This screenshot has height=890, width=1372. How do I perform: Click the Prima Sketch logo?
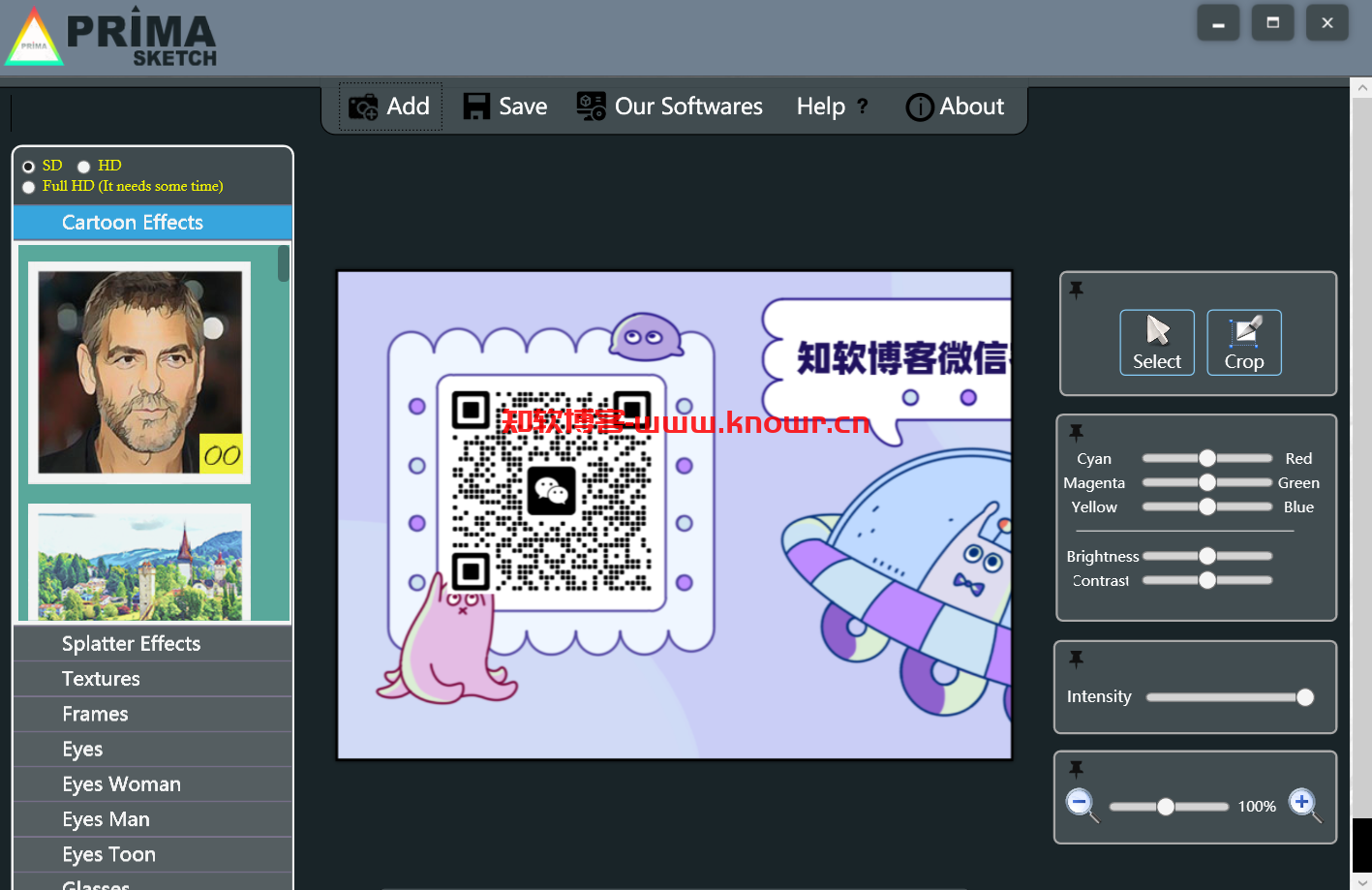[111, 39]
